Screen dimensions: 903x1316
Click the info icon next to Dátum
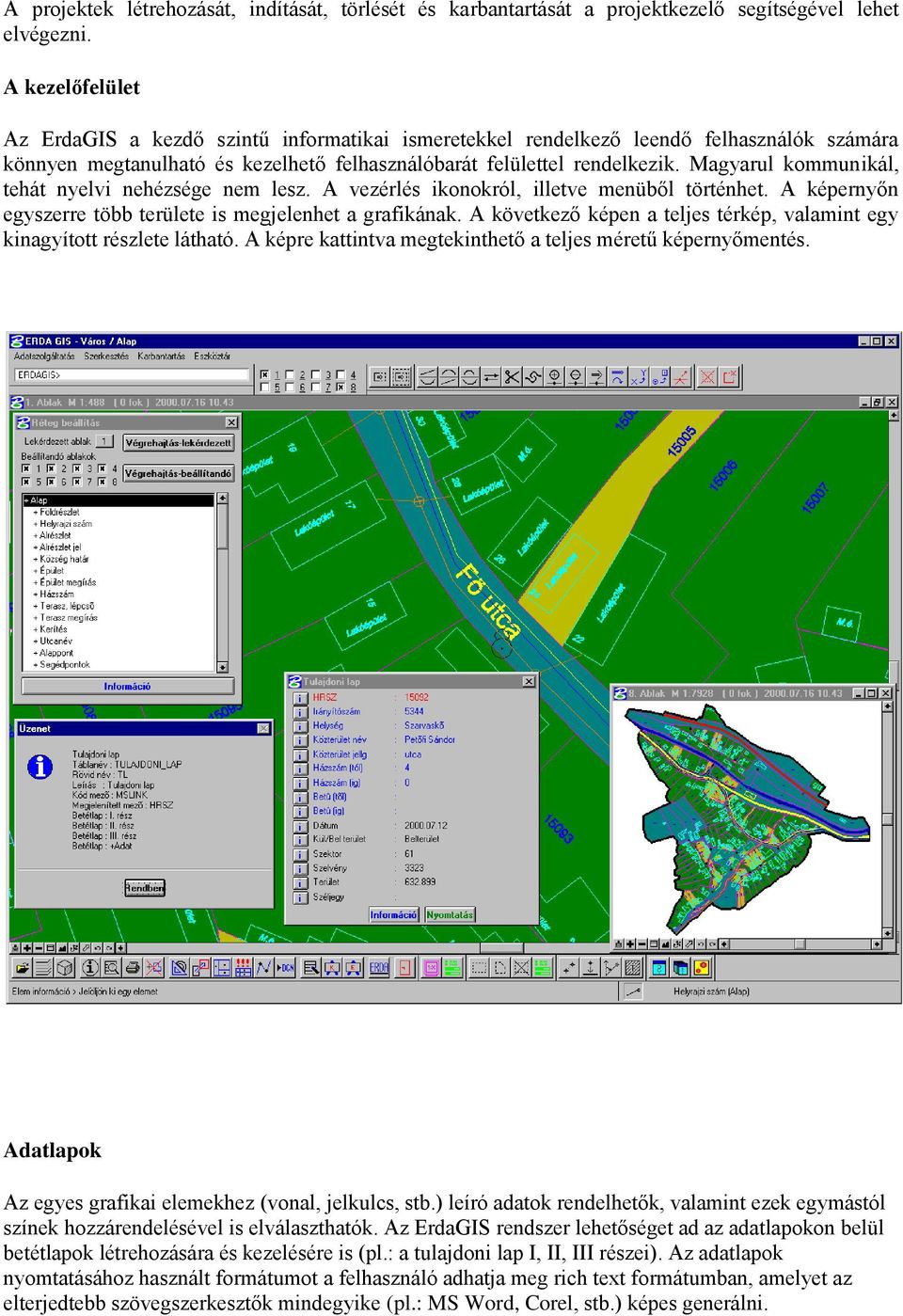(300, 826)
